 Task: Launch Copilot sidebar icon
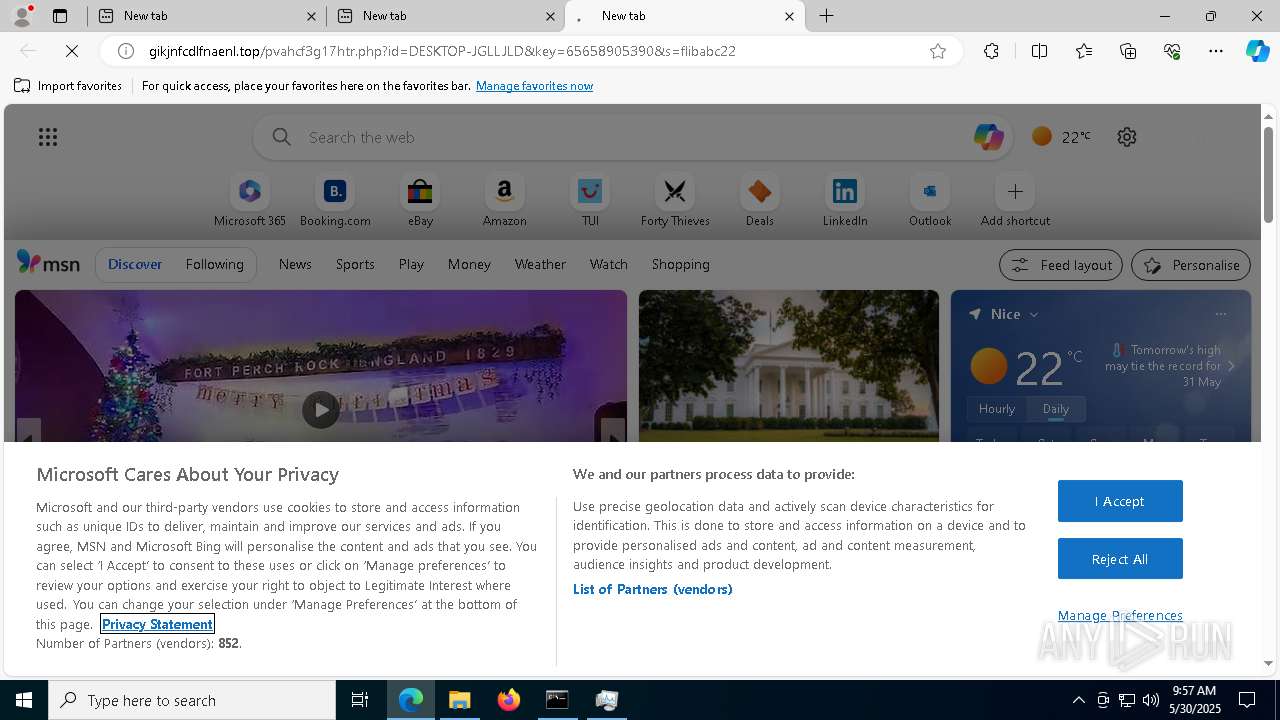coord(1257,51)
